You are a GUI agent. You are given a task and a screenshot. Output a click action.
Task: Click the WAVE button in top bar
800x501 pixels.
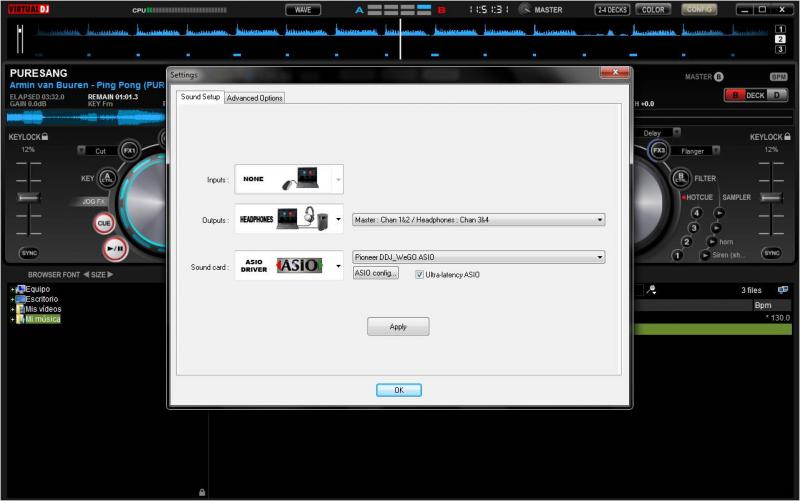coord(303,10)
